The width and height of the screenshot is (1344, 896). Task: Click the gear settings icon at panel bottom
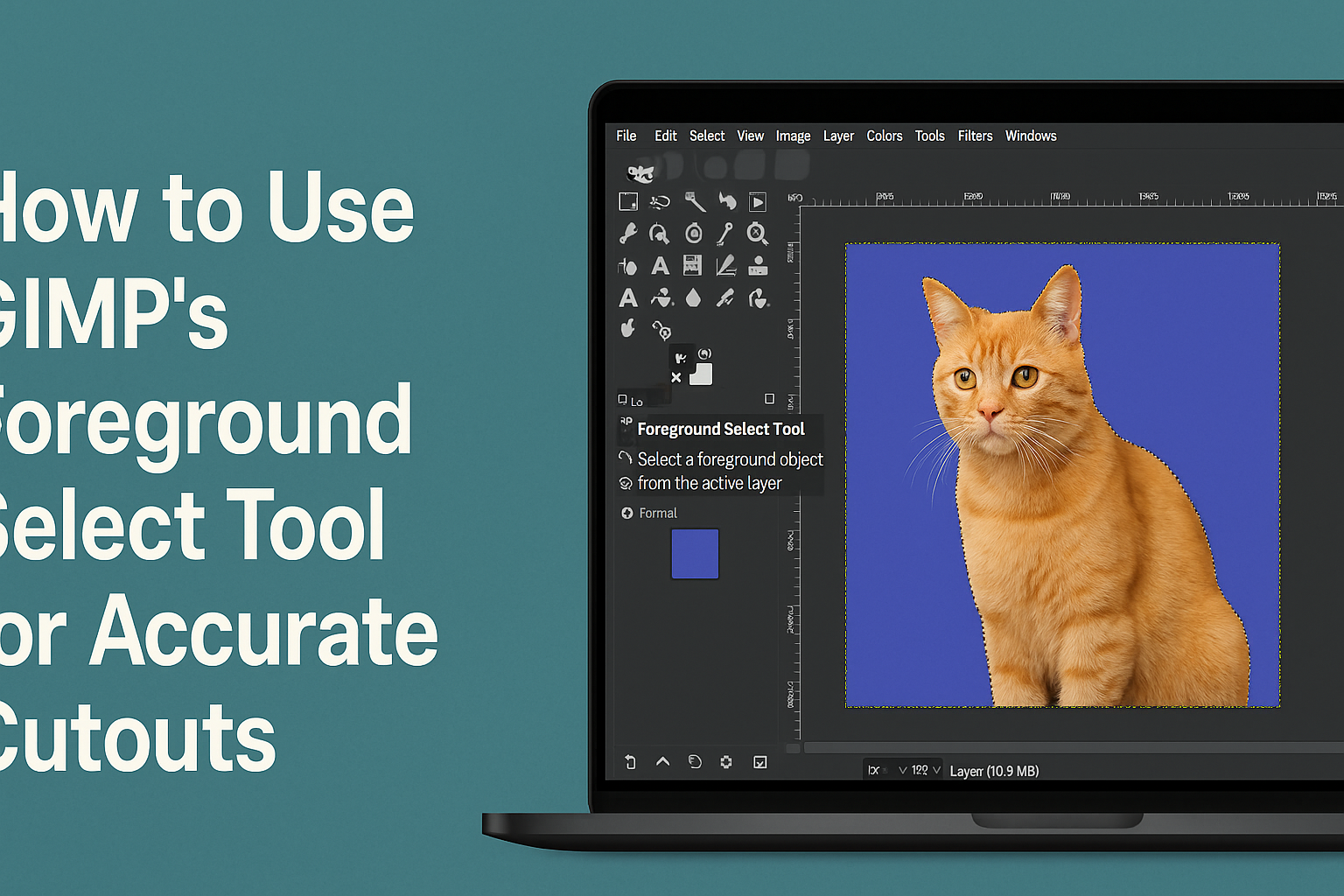[x=726, y=762]
